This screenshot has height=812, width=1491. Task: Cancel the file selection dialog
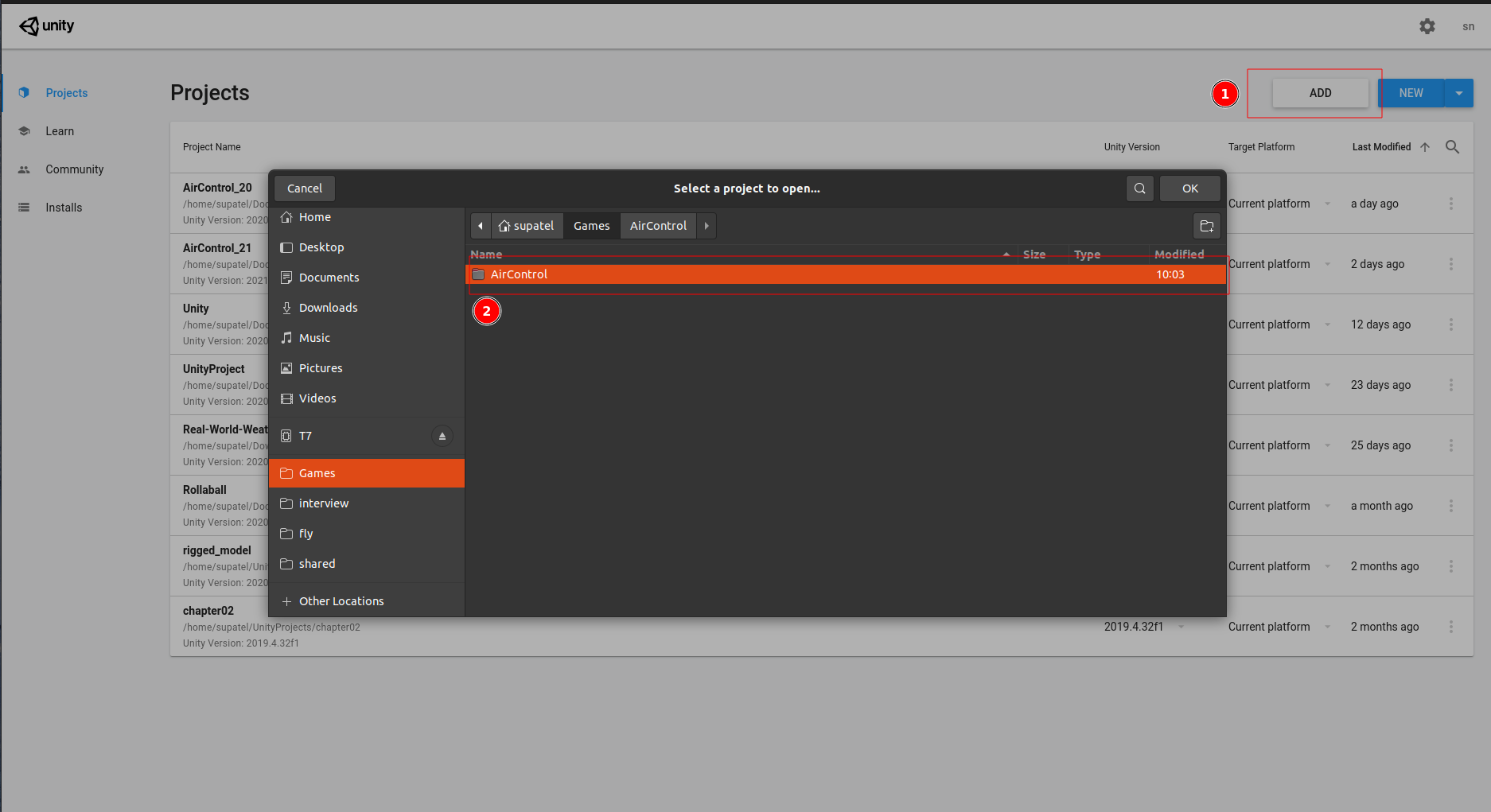point(305,188)
